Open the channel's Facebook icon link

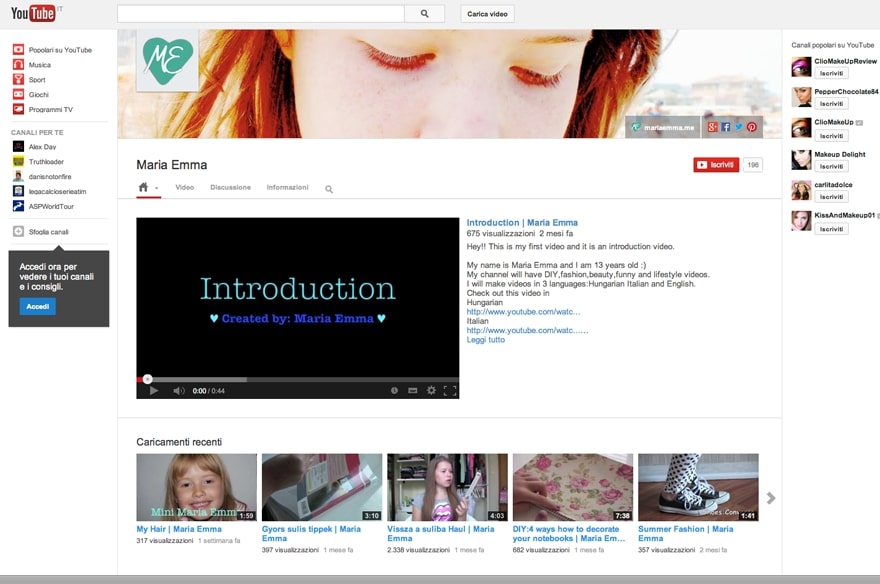point(726,127)
